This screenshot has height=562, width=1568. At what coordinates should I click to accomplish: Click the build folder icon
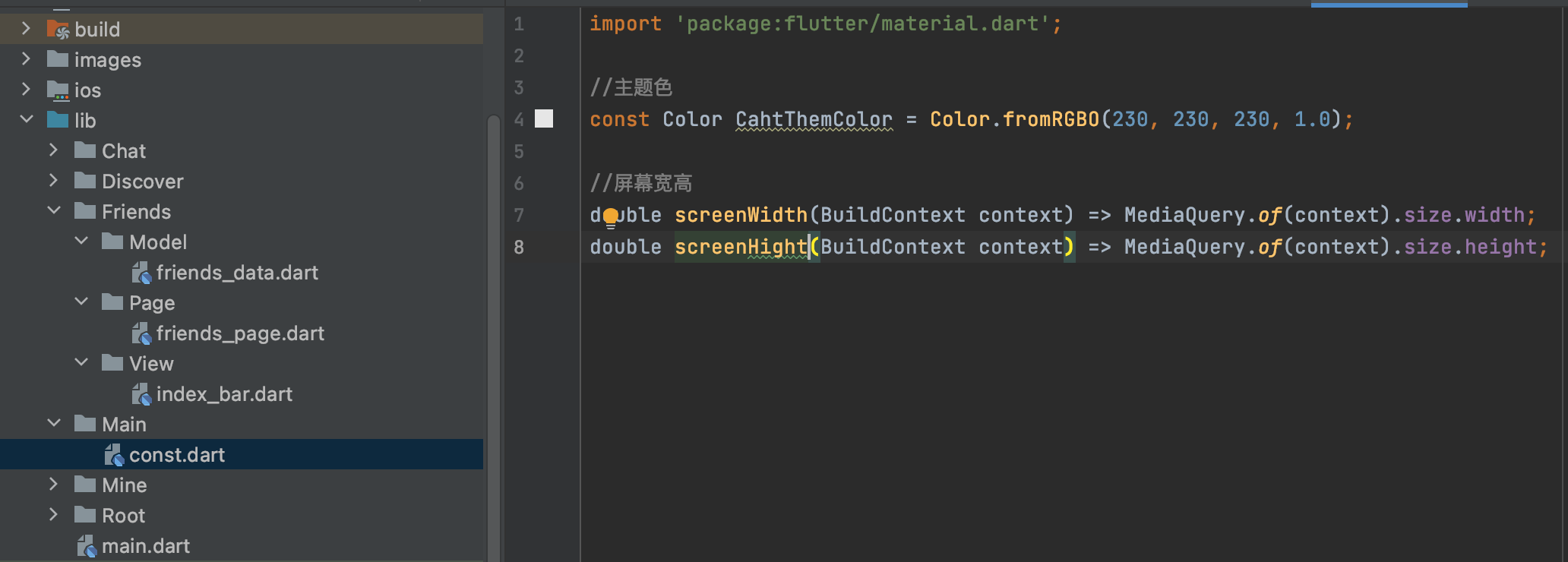[x=58, y=30]
